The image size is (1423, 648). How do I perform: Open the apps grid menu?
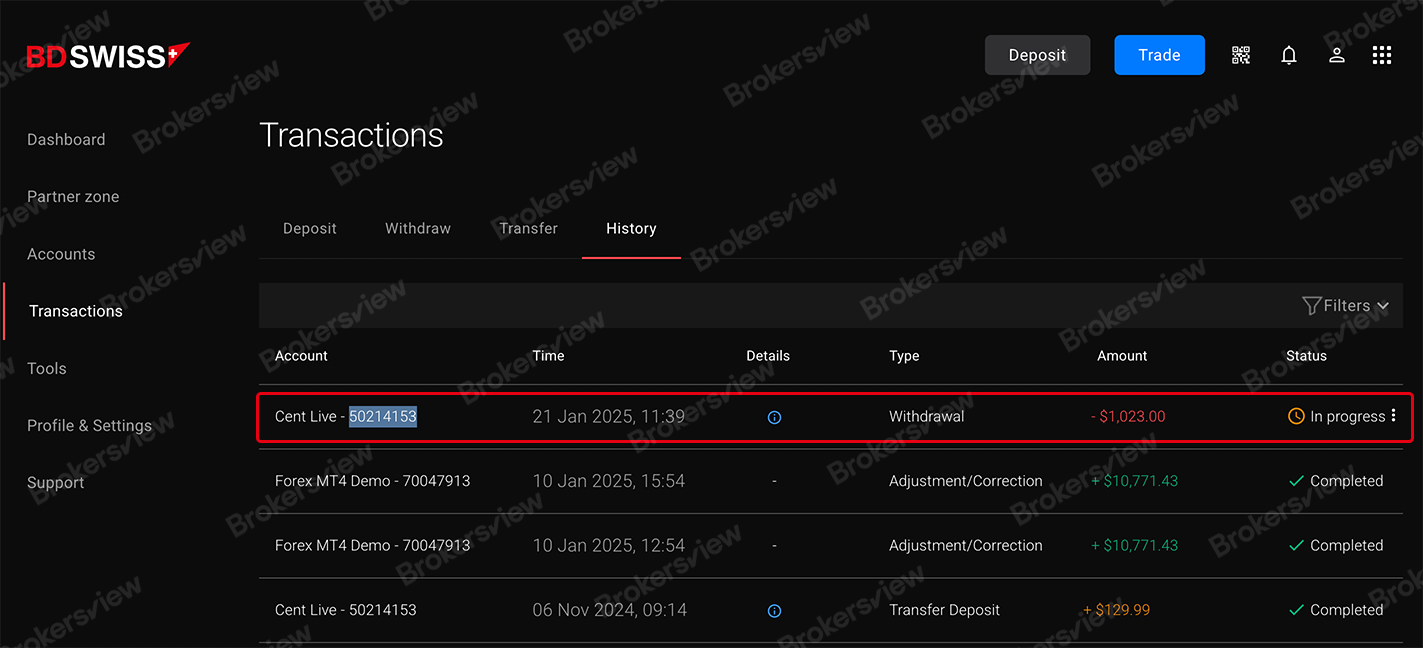point(1382,55)
